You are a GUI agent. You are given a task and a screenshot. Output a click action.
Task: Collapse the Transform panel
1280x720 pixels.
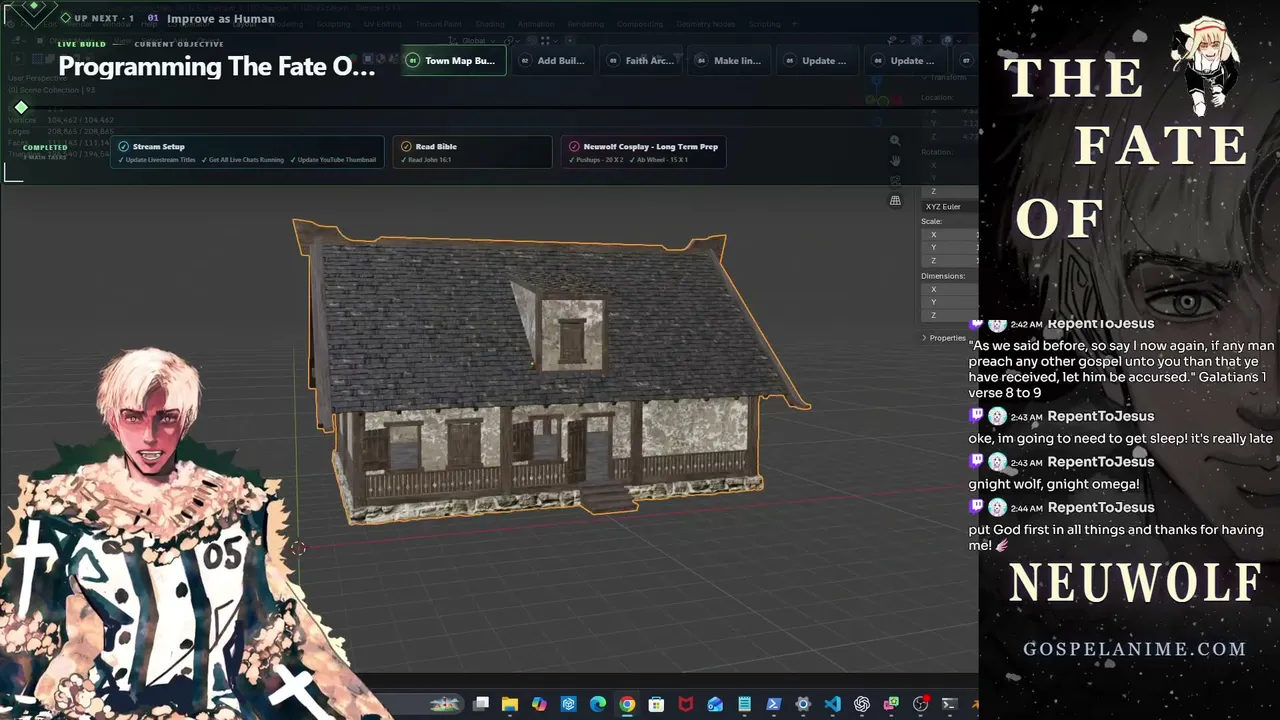(944, 77)
